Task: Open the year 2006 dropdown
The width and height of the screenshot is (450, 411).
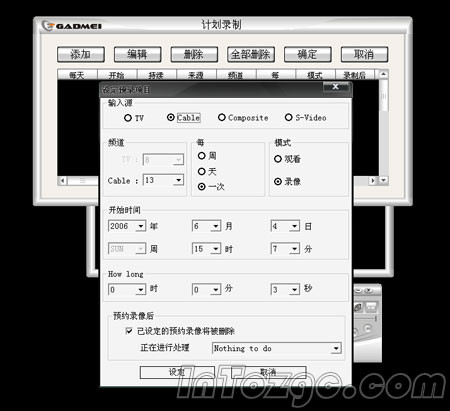Action: pos(141,226)
